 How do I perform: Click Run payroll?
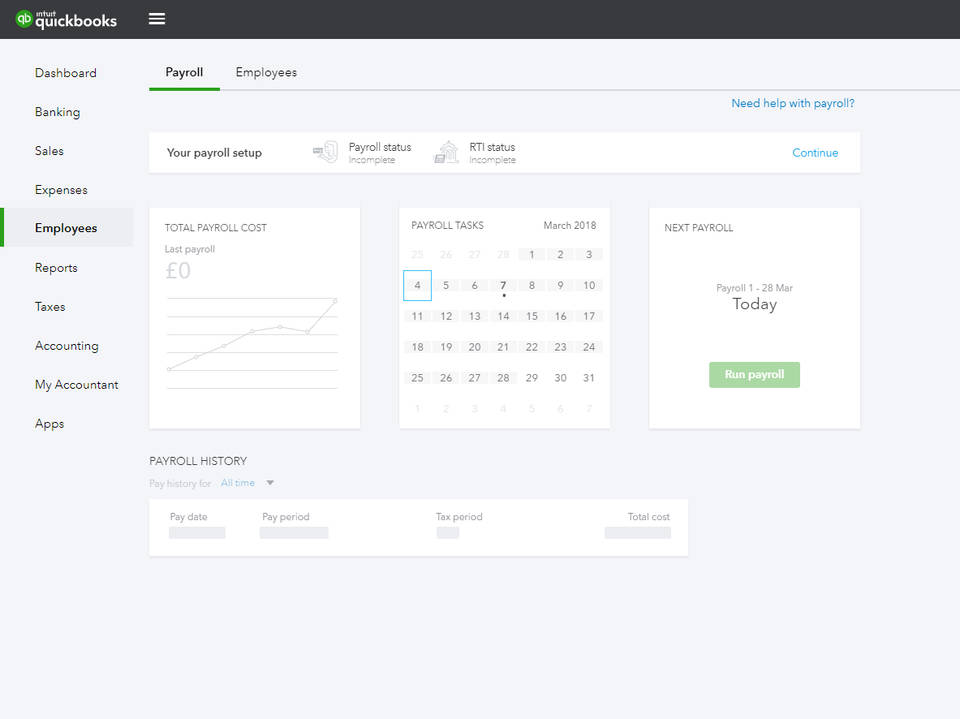click(x=754, y=374)
